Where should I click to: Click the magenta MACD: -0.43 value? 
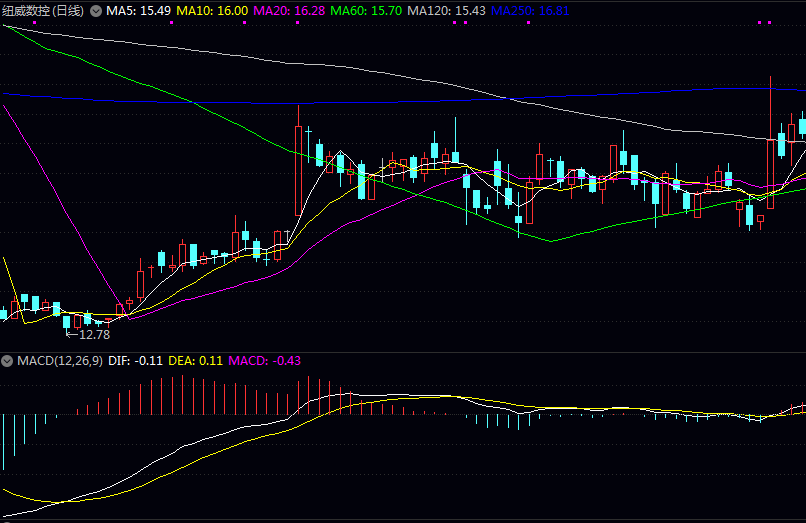(x=266, y=360)
